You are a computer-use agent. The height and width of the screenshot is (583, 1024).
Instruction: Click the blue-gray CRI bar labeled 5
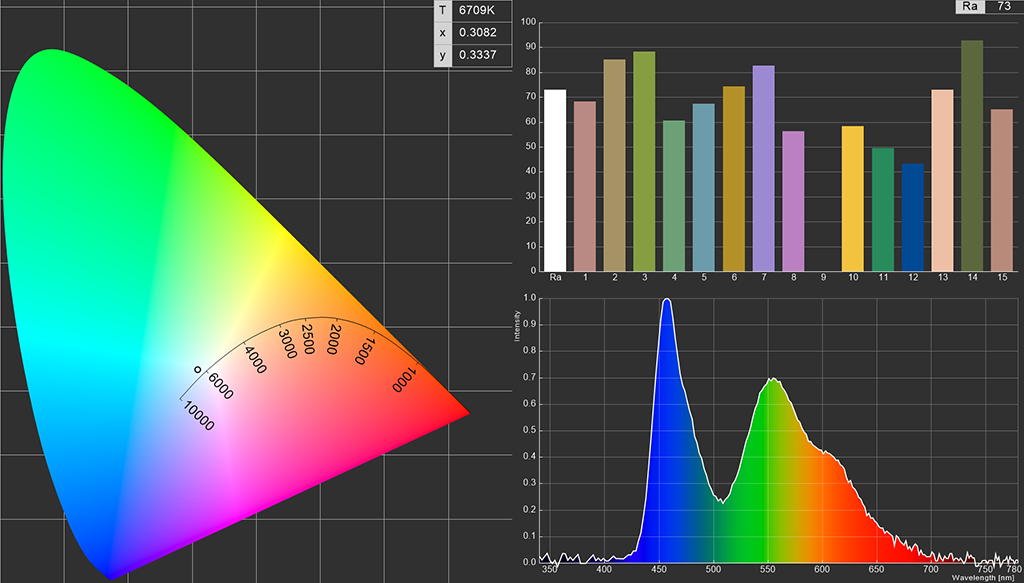(x=704, y=187)
